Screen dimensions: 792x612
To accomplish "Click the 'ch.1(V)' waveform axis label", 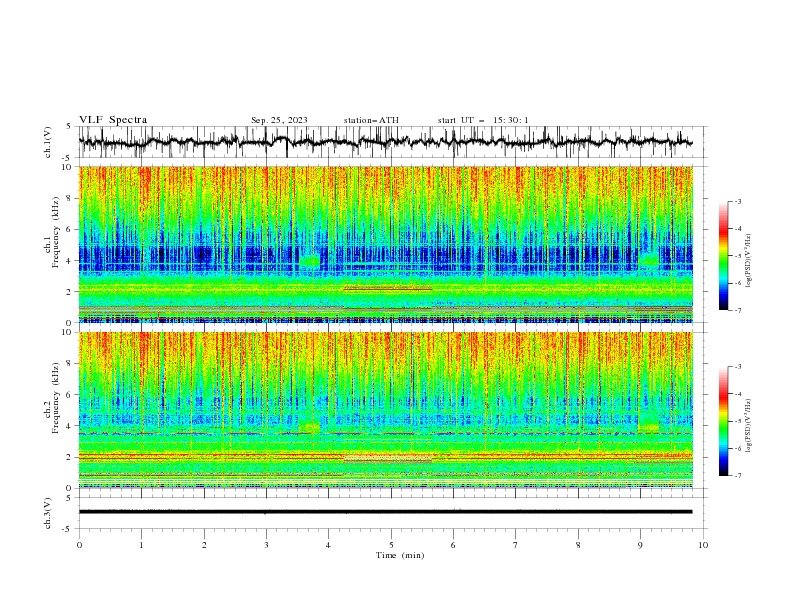I will point(48,142).
